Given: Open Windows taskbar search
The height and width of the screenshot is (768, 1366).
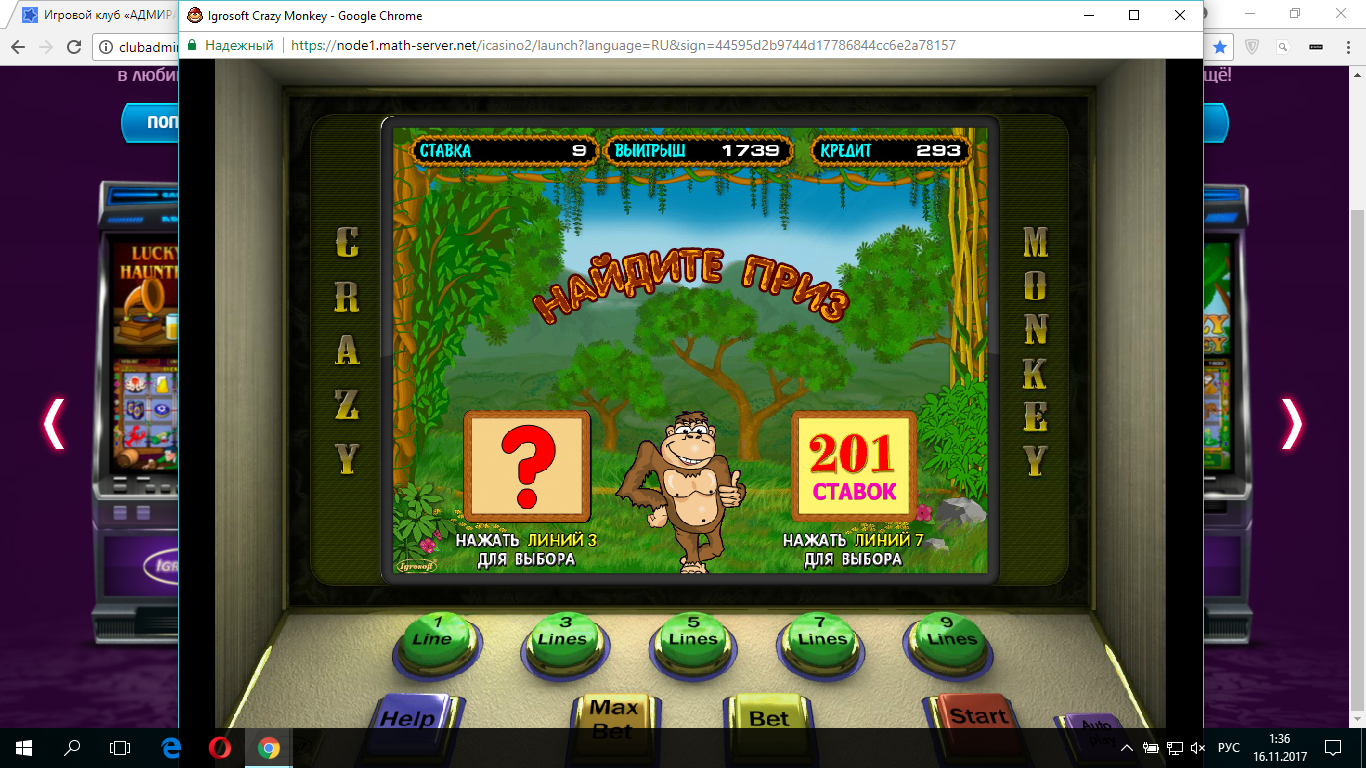Looking at the screenshot, I should click(x=72, y=748).
